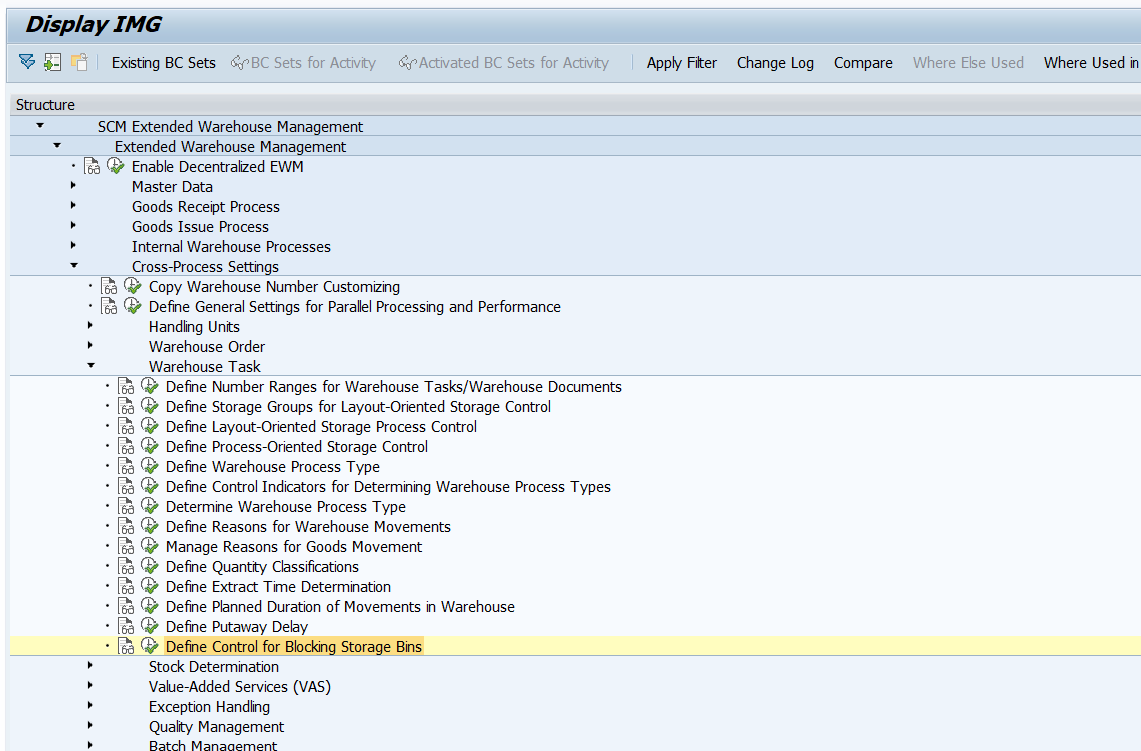
Task: Expand the Value-Added Services (VAS) node
Action: (90, 686)
